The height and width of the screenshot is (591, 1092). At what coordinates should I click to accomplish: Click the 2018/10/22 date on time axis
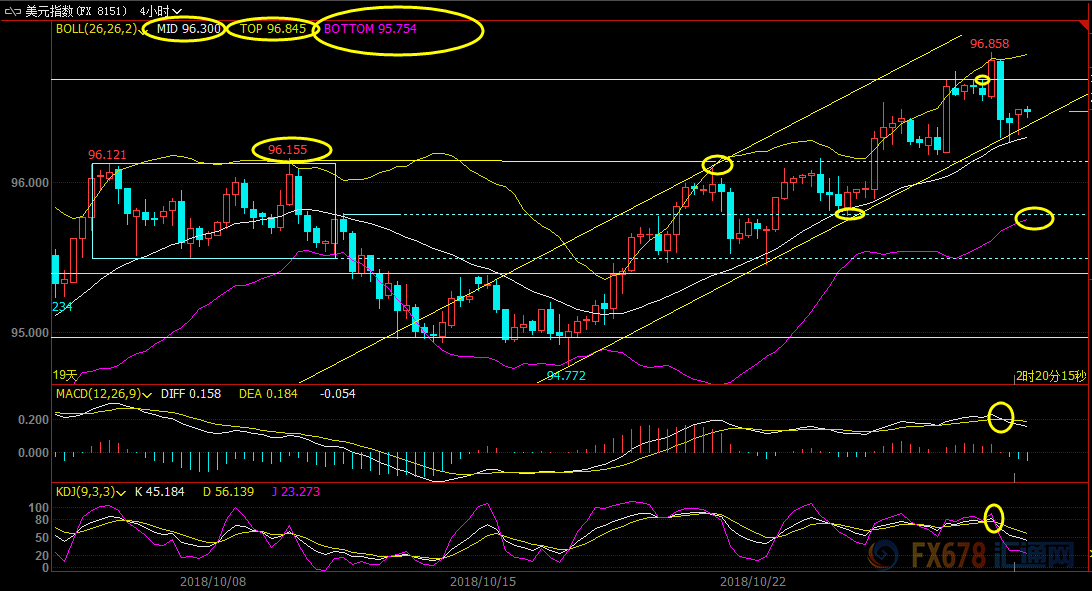click(752, 580)
